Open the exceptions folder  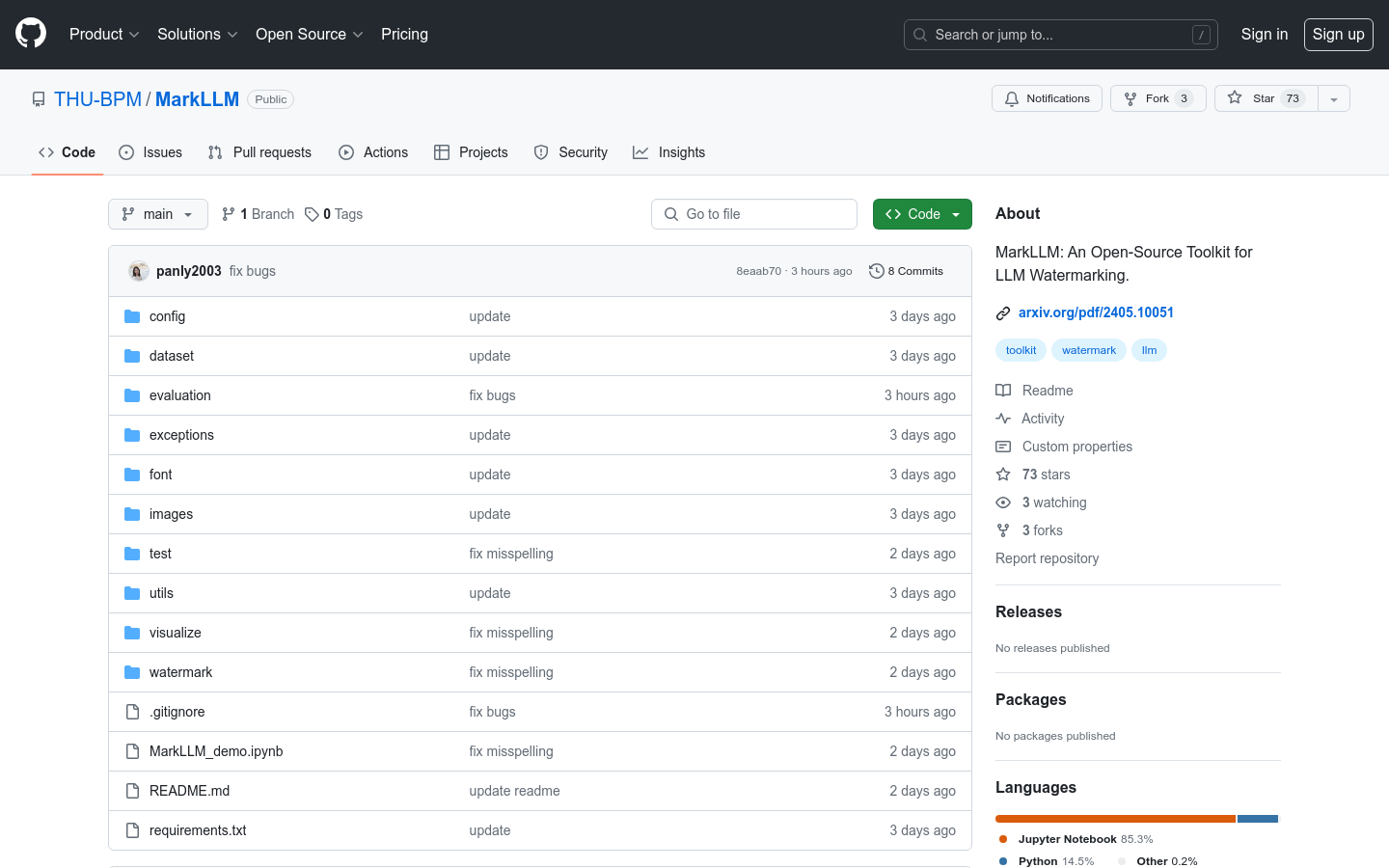pyautogui.click(x=181, y=435)
